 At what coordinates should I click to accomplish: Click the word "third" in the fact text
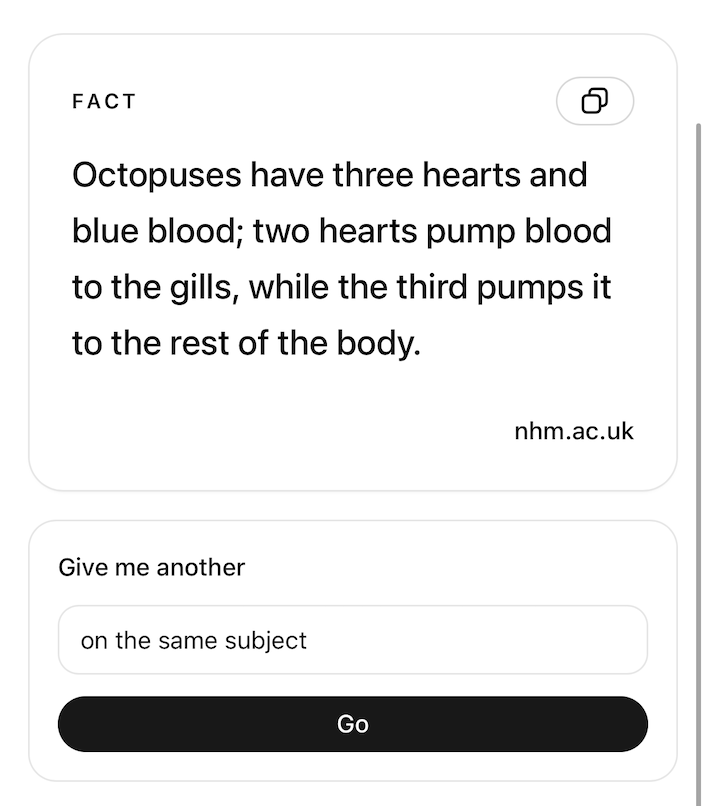point(431,287)
